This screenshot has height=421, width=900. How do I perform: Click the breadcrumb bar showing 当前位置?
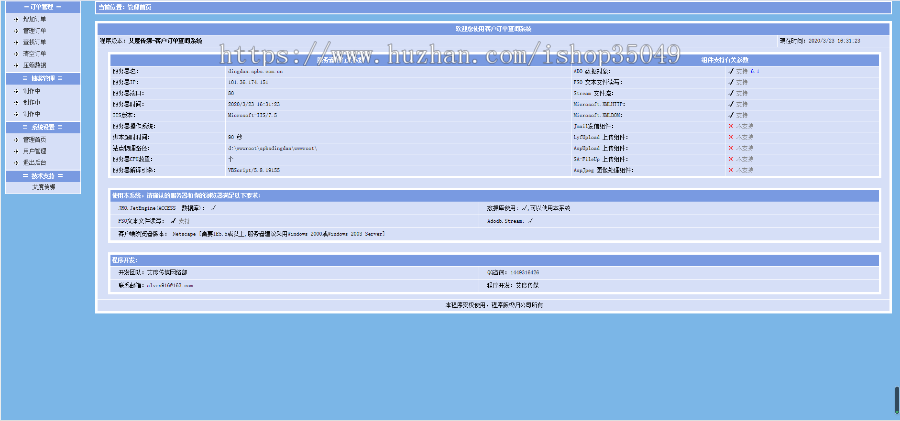pyautogui.click(x=493, y=7)
